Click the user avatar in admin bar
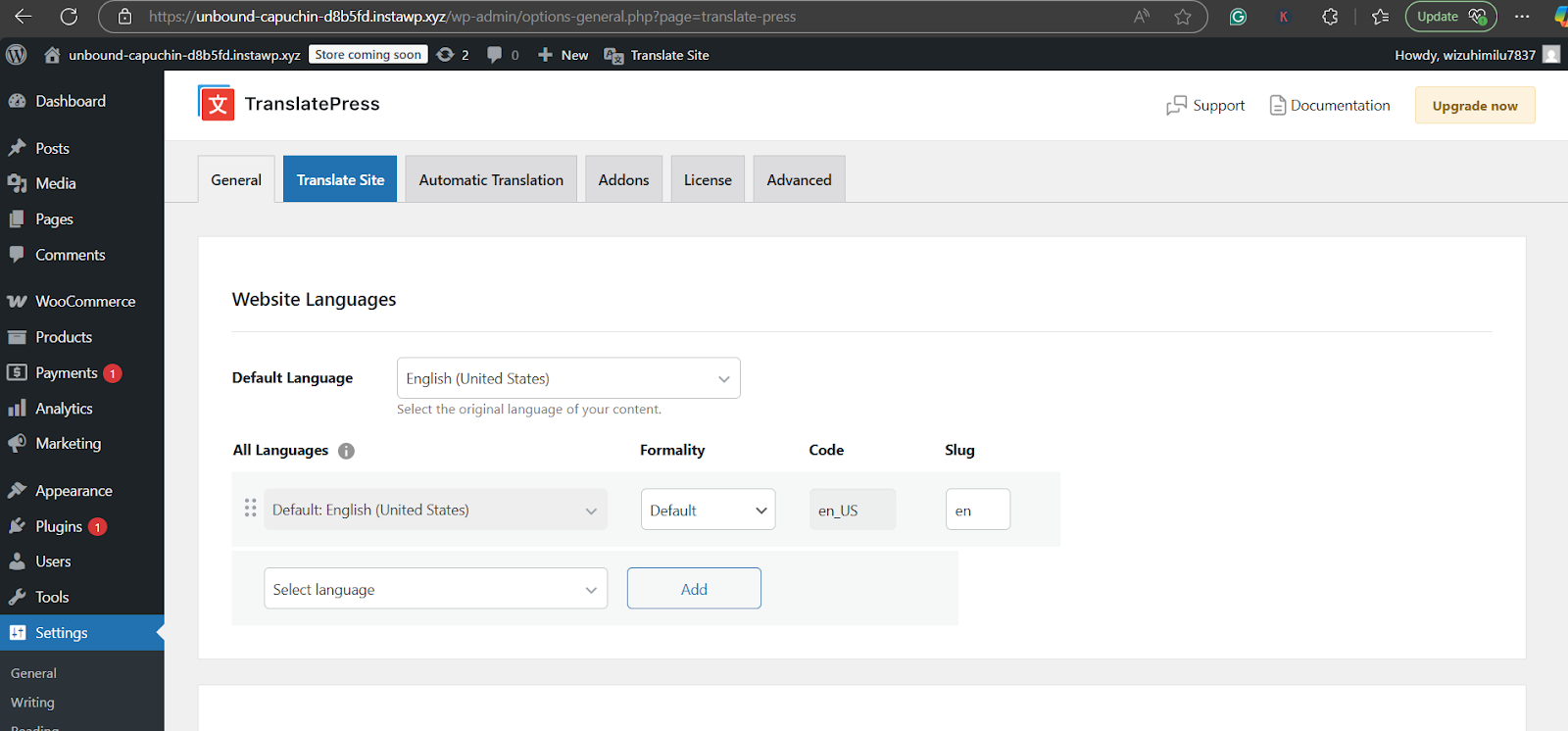The height and width of the screenshot is (731, 1568). tap(1551, 55)
